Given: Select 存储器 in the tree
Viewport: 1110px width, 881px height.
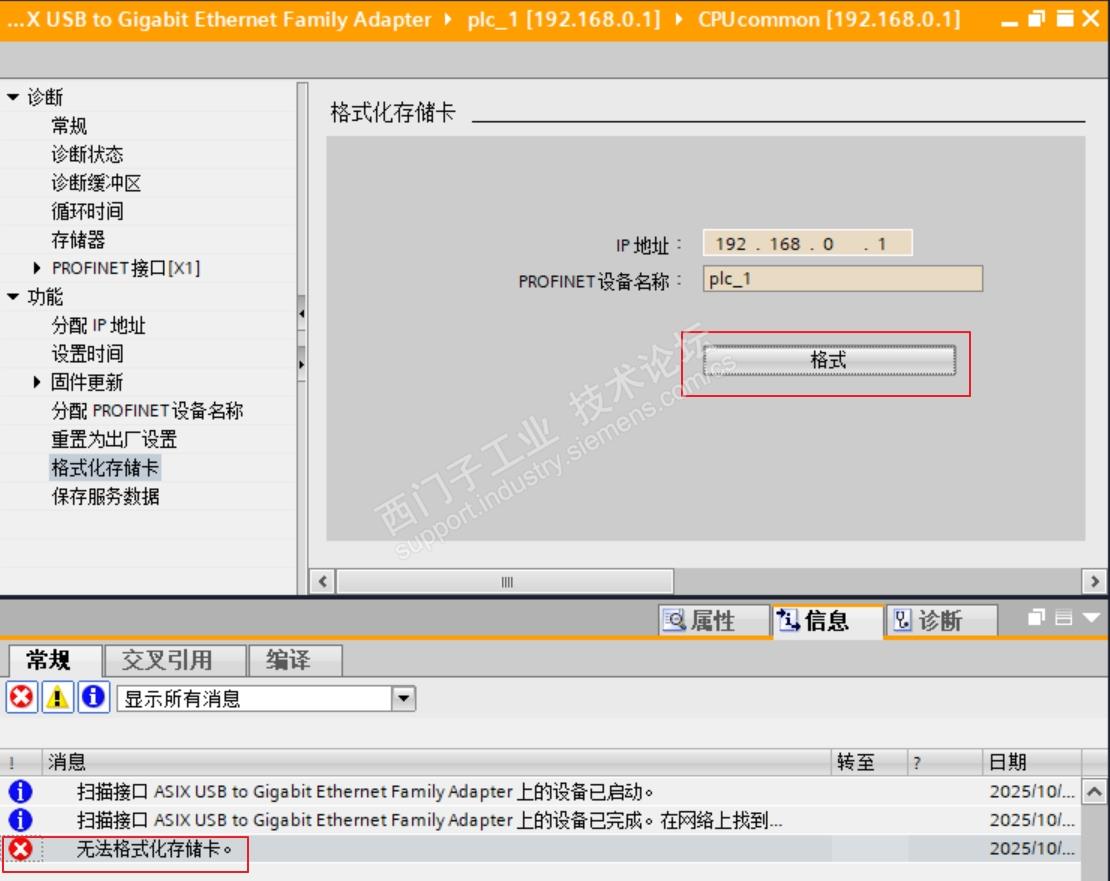Looking at the screenshot, I should click(78, 240).
